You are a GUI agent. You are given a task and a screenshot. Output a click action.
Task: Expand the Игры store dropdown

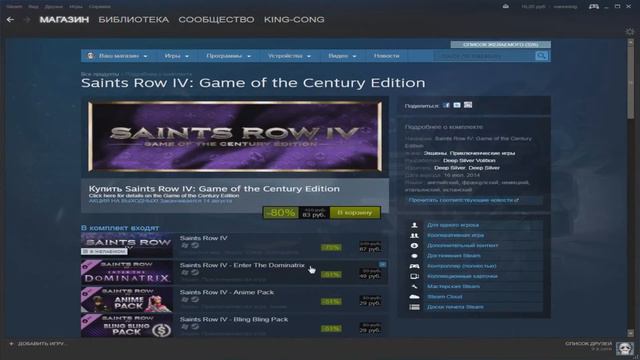[x=176, y=56]
